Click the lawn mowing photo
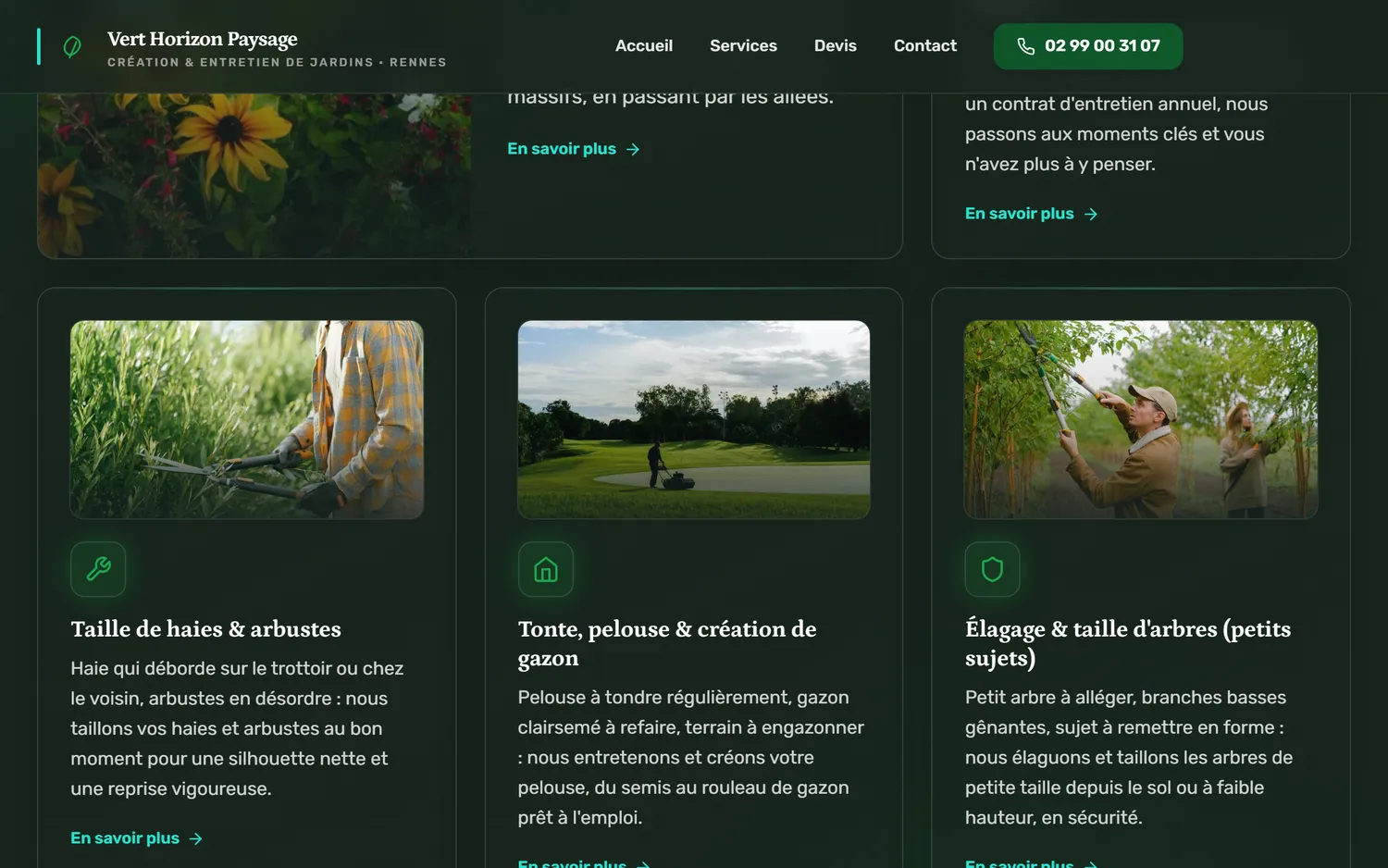 coord(694,419)
